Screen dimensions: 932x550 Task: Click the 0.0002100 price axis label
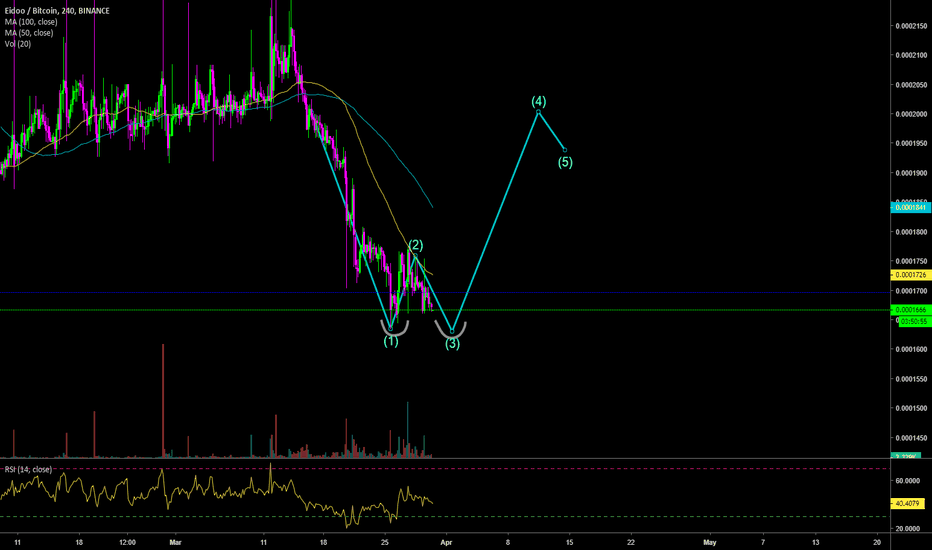[x=911, y=55]
